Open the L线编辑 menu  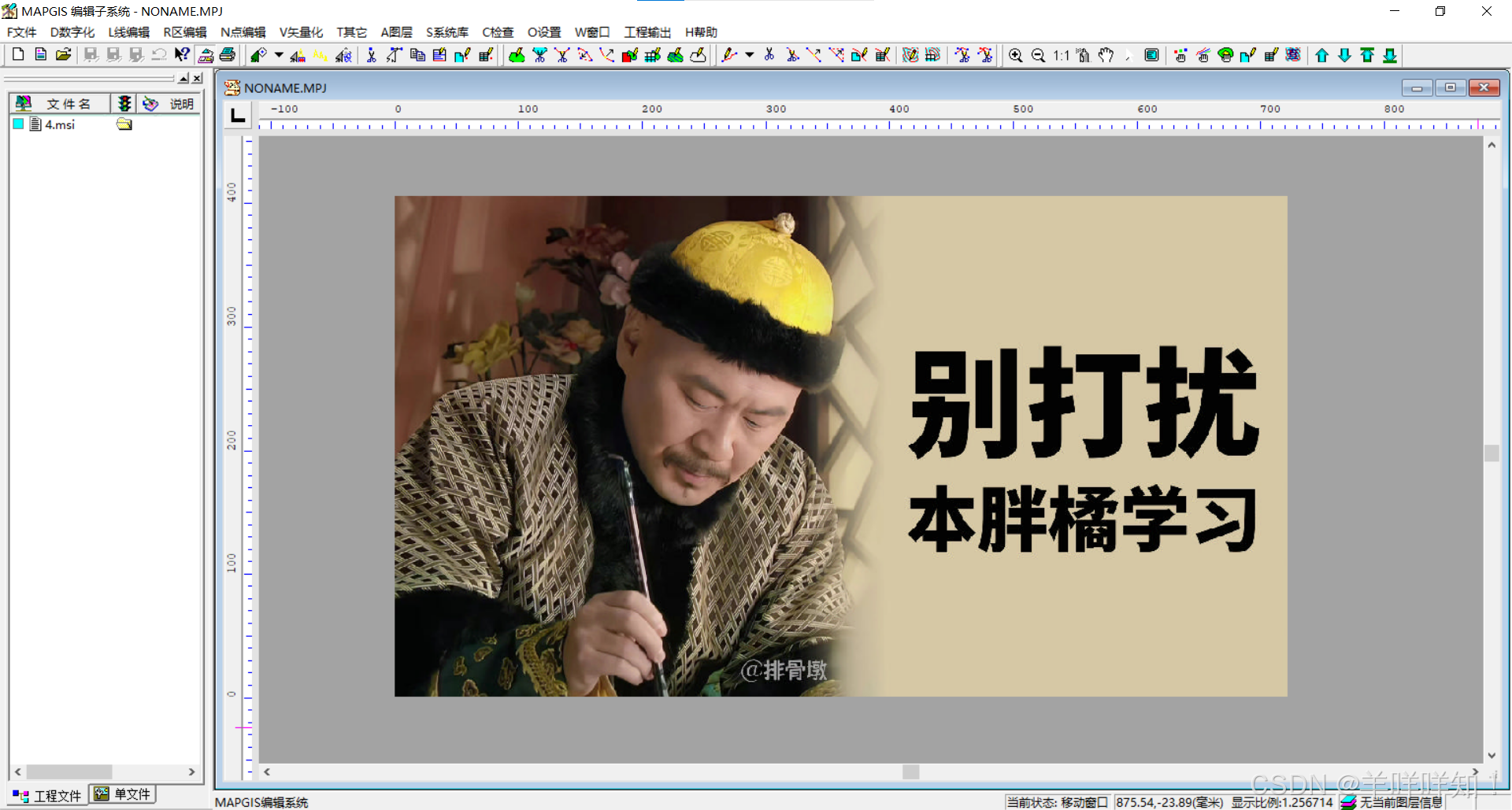[x=129, y=32]
